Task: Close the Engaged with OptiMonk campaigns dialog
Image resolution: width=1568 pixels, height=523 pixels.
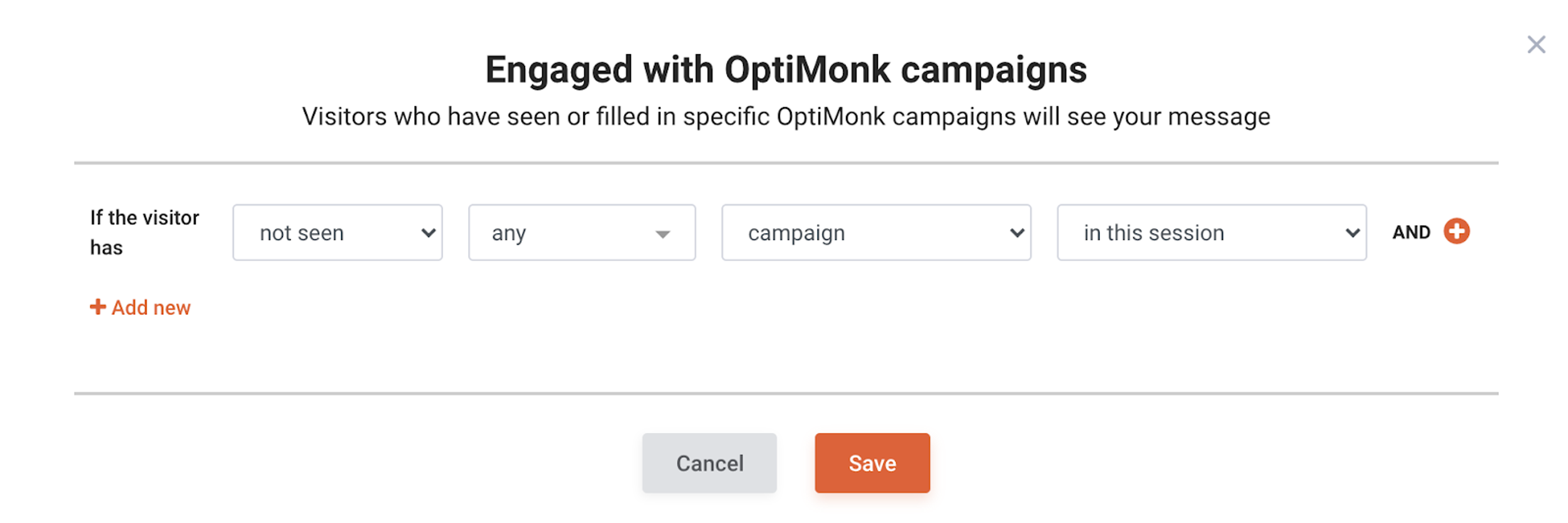Action: (1536, 44)
